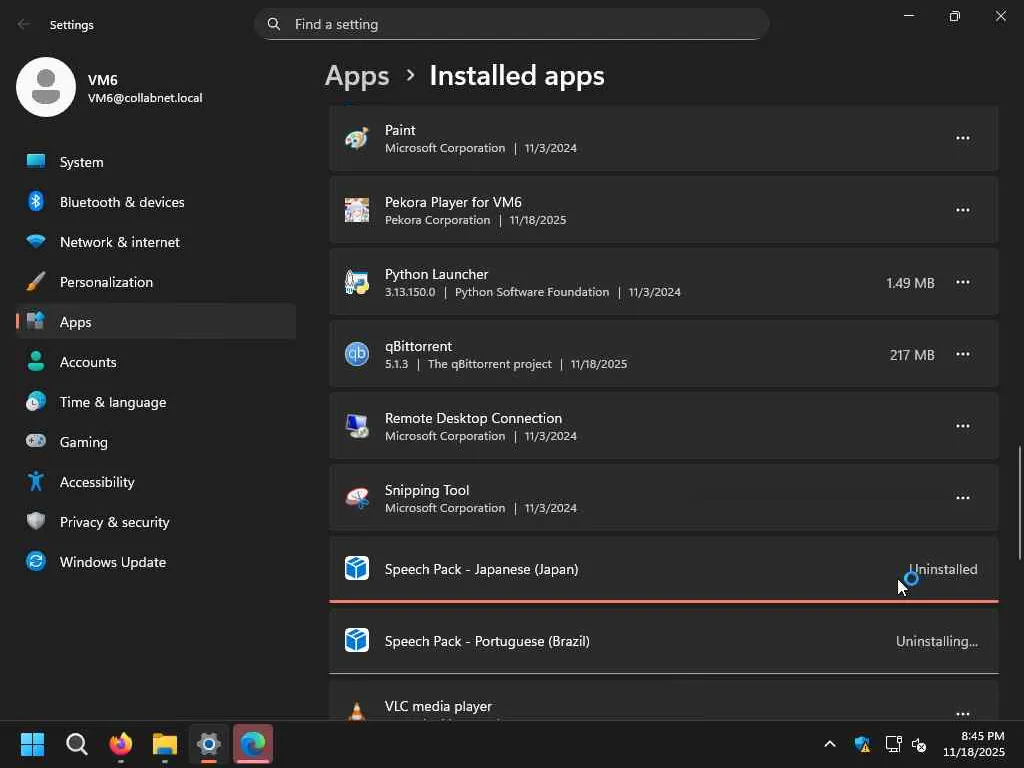Open Firefox from the taskbar
The height and width of the screenshot is (768, 1024).
(121, 744)
